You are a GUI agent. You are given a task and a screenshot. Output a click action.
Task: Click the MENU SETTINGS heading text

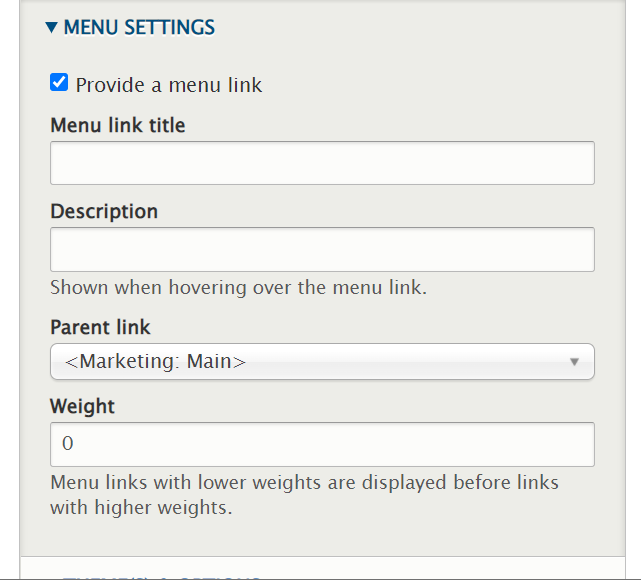tap(139, 28)
